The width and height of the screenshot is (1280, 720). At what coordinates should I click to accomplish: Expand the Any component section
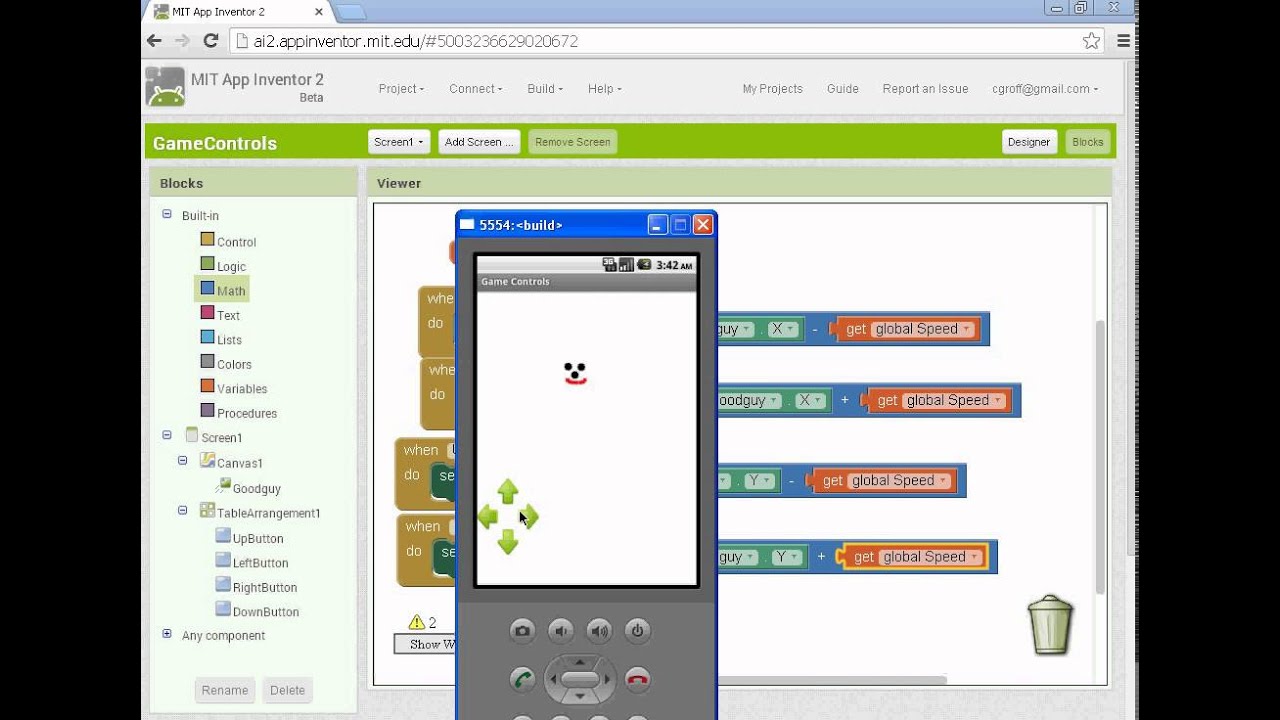pyautogui.click(x=167, y=634)
